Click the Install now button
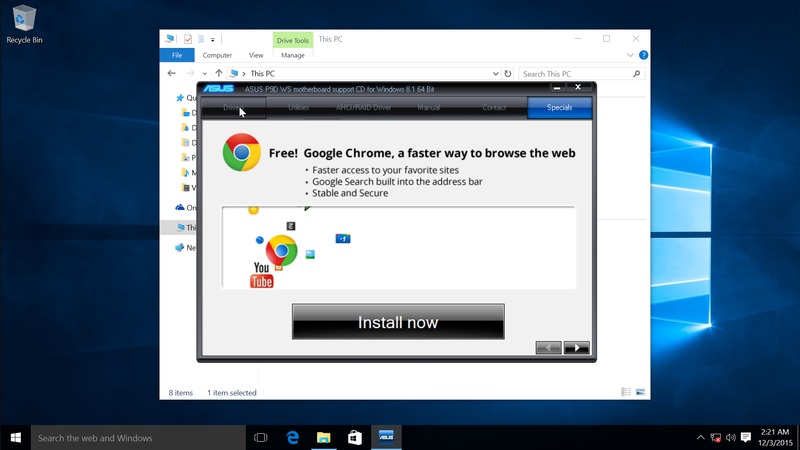The width and height of the screenshot is (800, 450). 398,322
